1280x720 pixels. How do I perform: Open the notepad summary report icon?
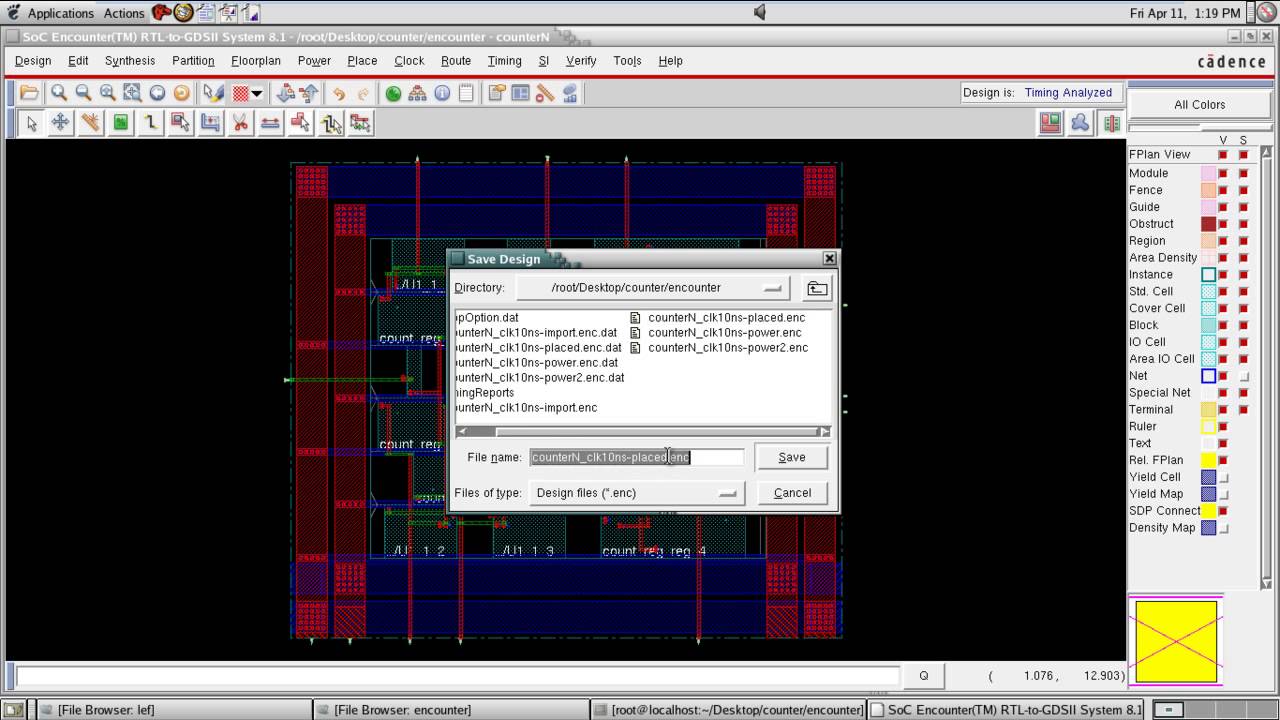pos(466,93)
